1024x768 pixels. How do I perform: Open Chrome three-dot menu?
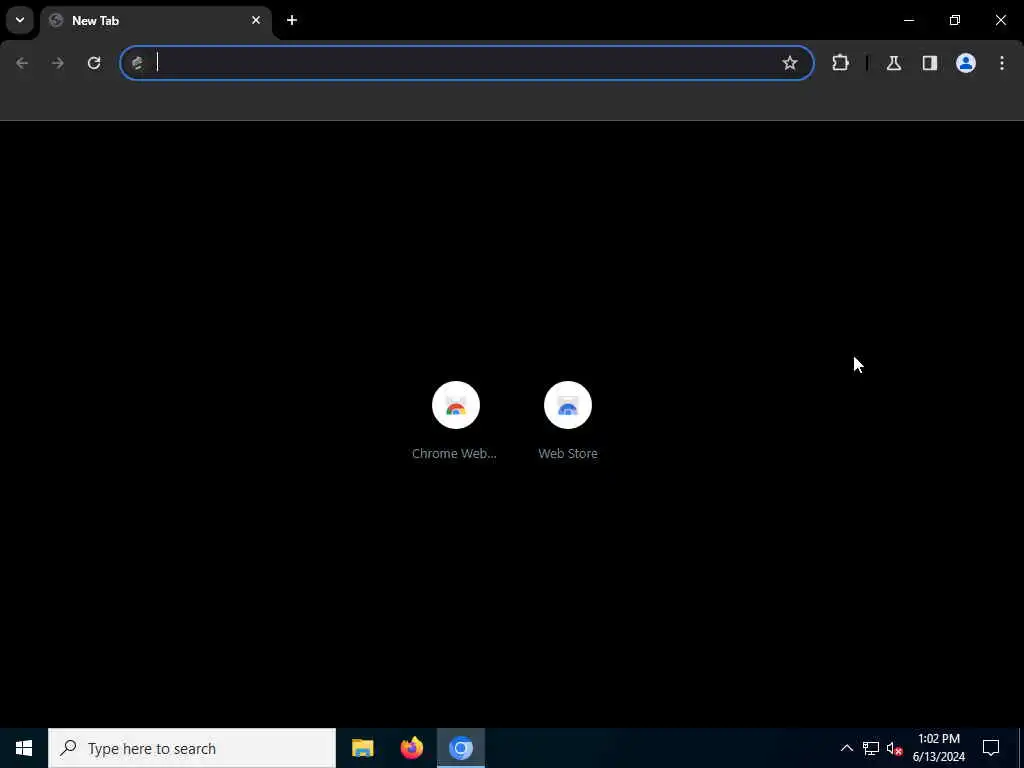(1002, 63)
